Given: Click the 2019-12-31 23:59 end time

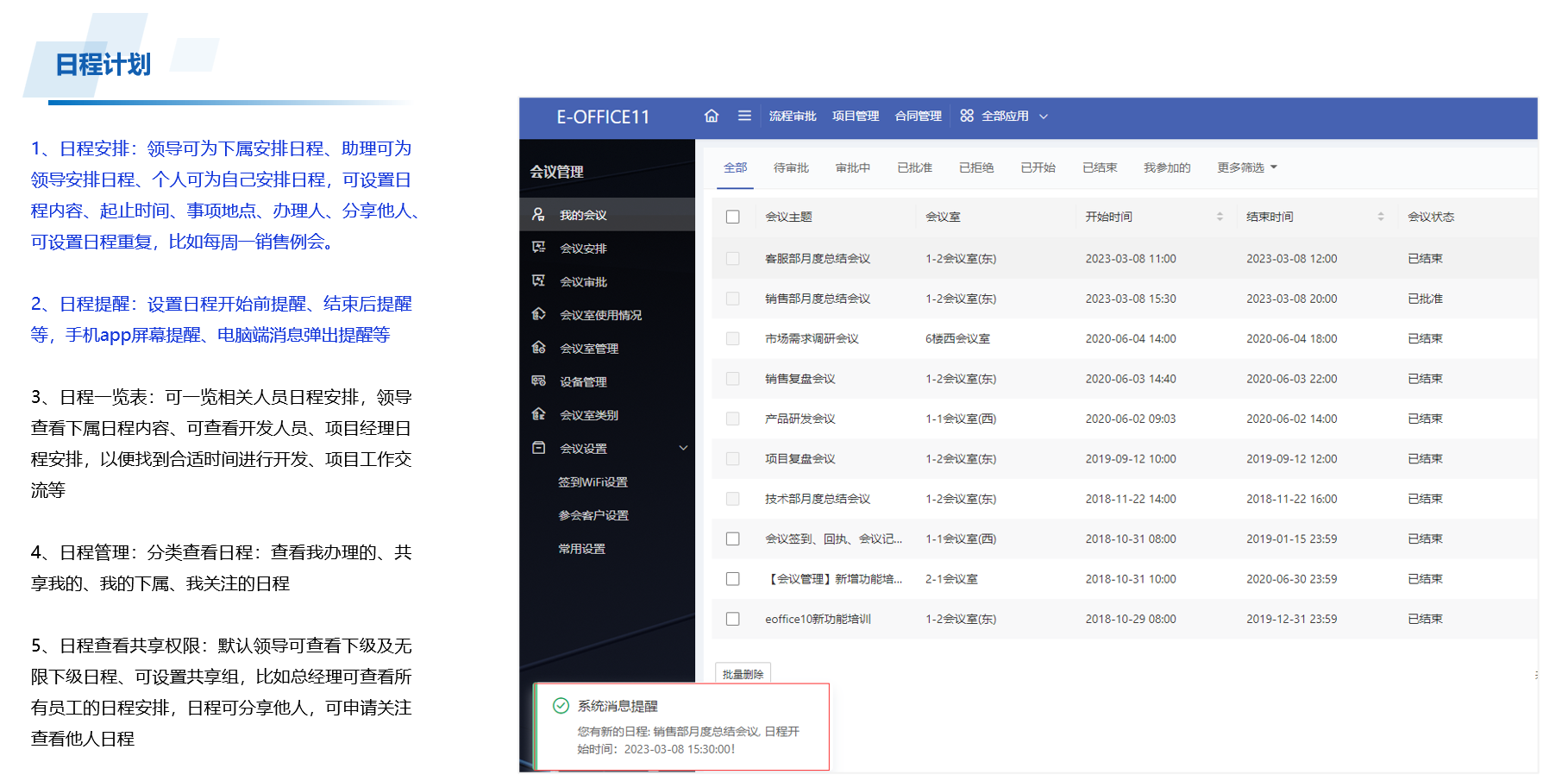Looking at the screenshot, I should [x=1291, y=619].
